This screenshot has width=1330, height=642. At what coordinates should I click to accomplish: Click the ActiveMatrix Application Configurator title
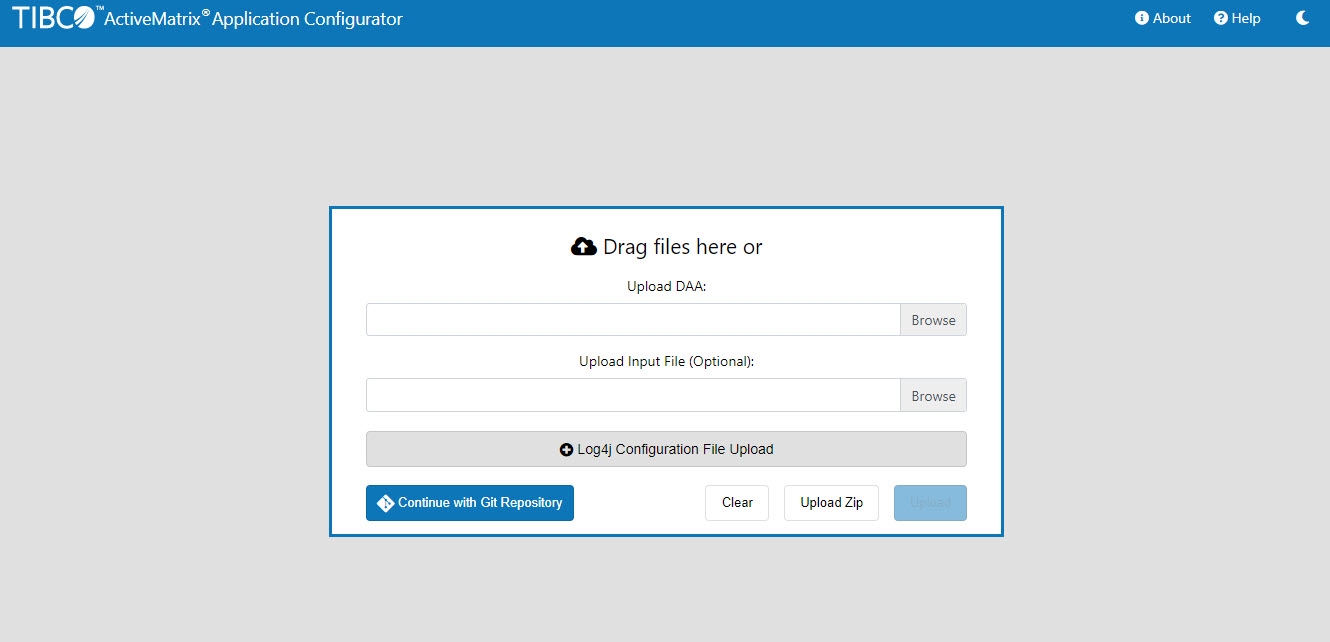(253, 19)
